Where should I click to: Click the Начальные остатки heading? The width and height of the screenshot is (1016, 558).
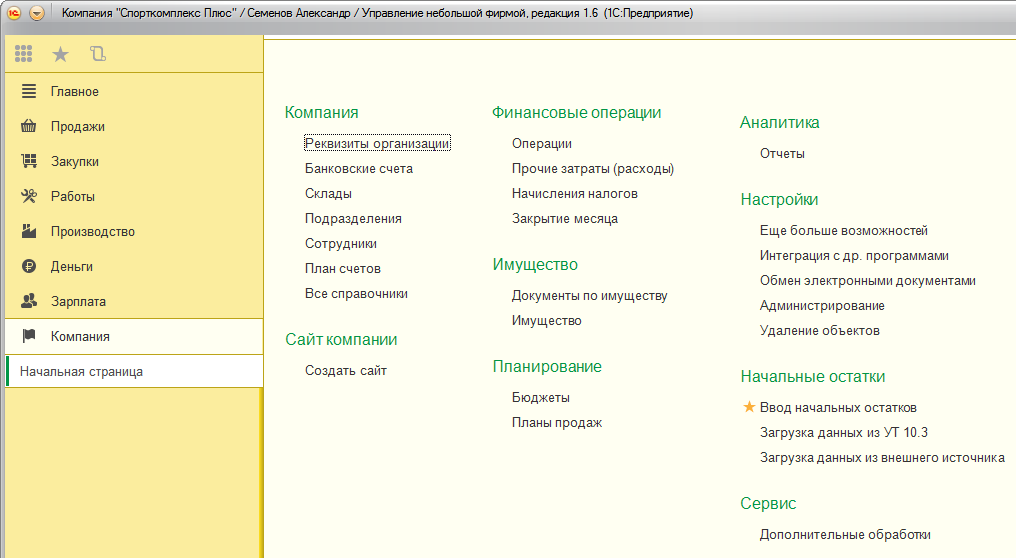[813, 377]
